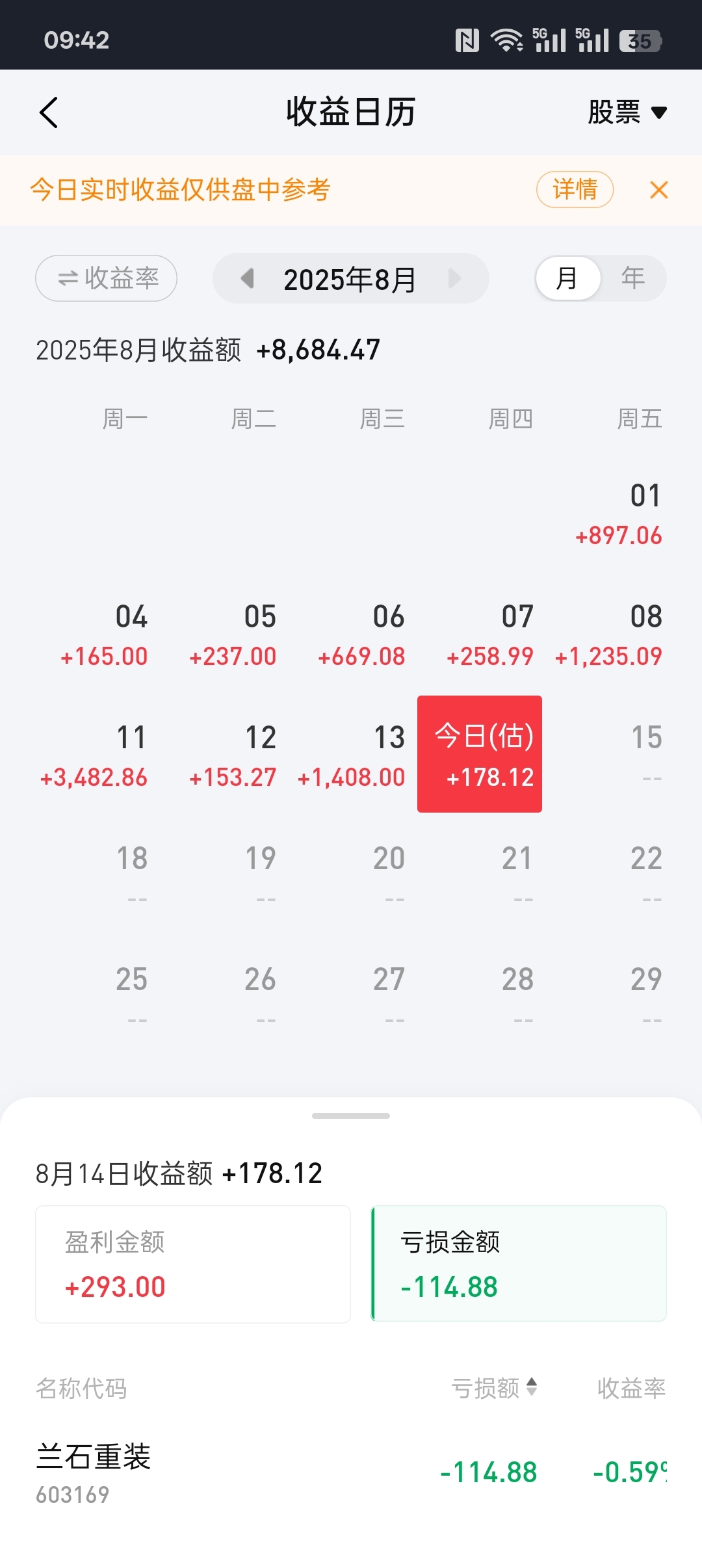Close the orange notice banner
702x1568 pixels.
point(658,190)
